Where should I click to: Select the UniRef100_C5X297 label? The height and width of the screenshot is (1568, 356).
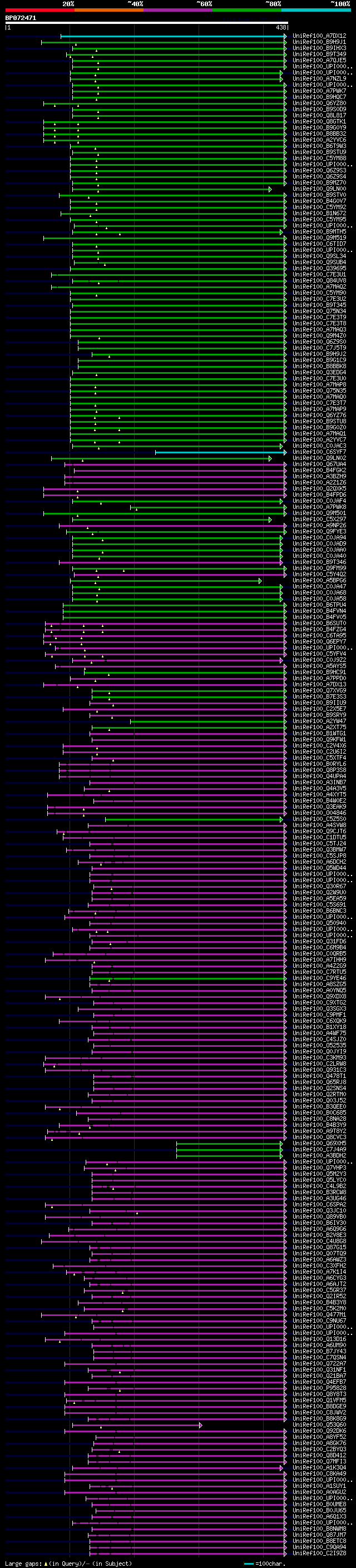tap(319, 520)
